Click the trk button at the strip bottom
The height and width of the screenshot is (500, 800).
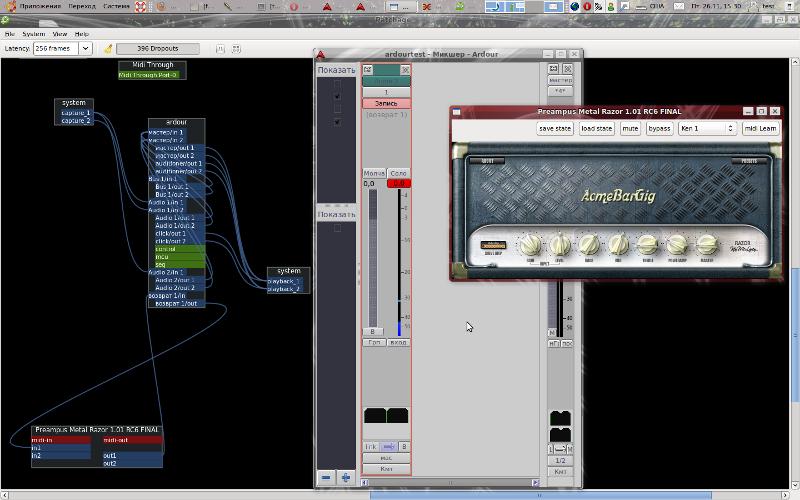[x=370, y=446]
